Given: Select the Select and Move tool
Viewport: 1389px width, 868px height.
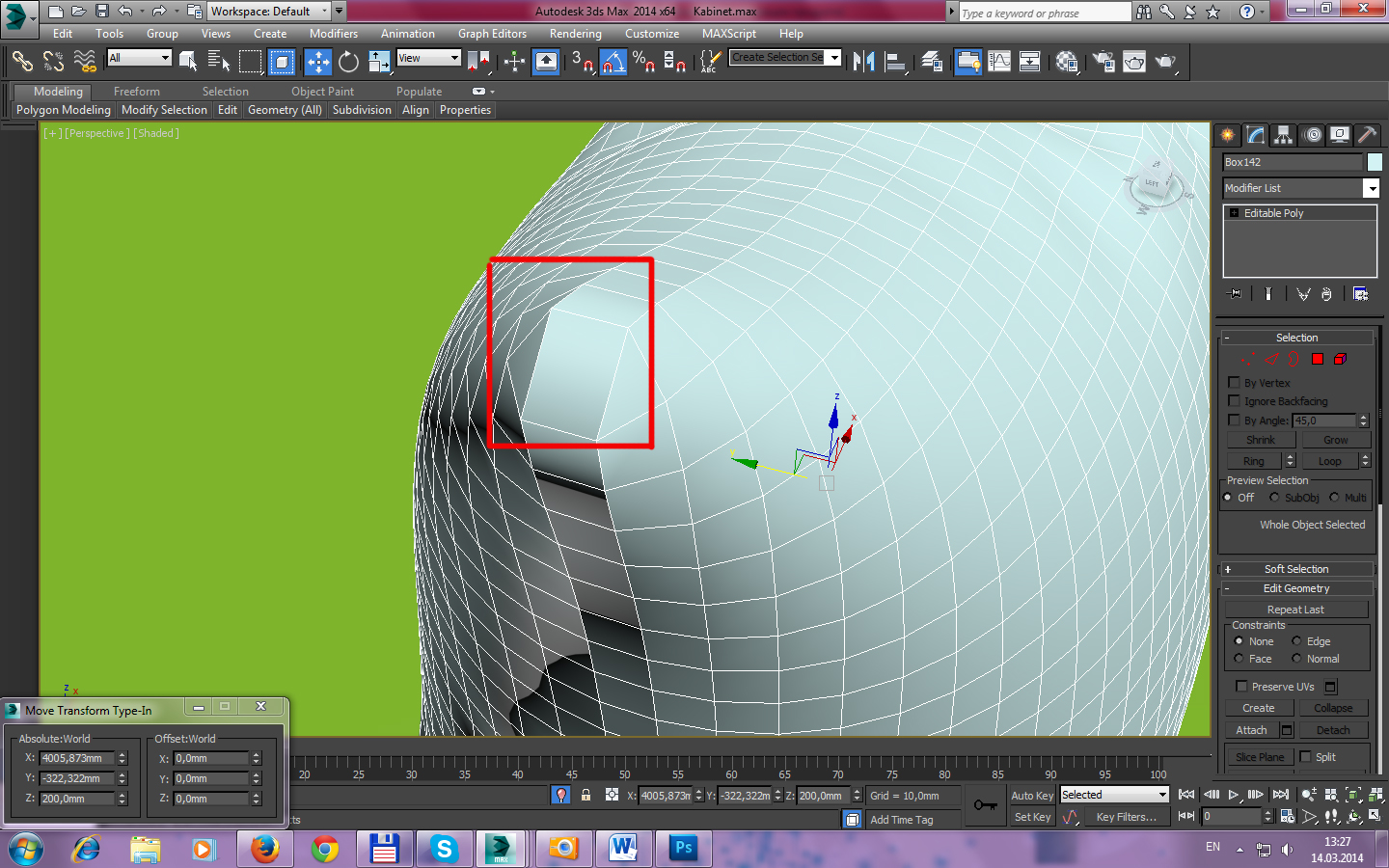Looking at the screenshot, I should pyautogui.click(x=317, y=62).
